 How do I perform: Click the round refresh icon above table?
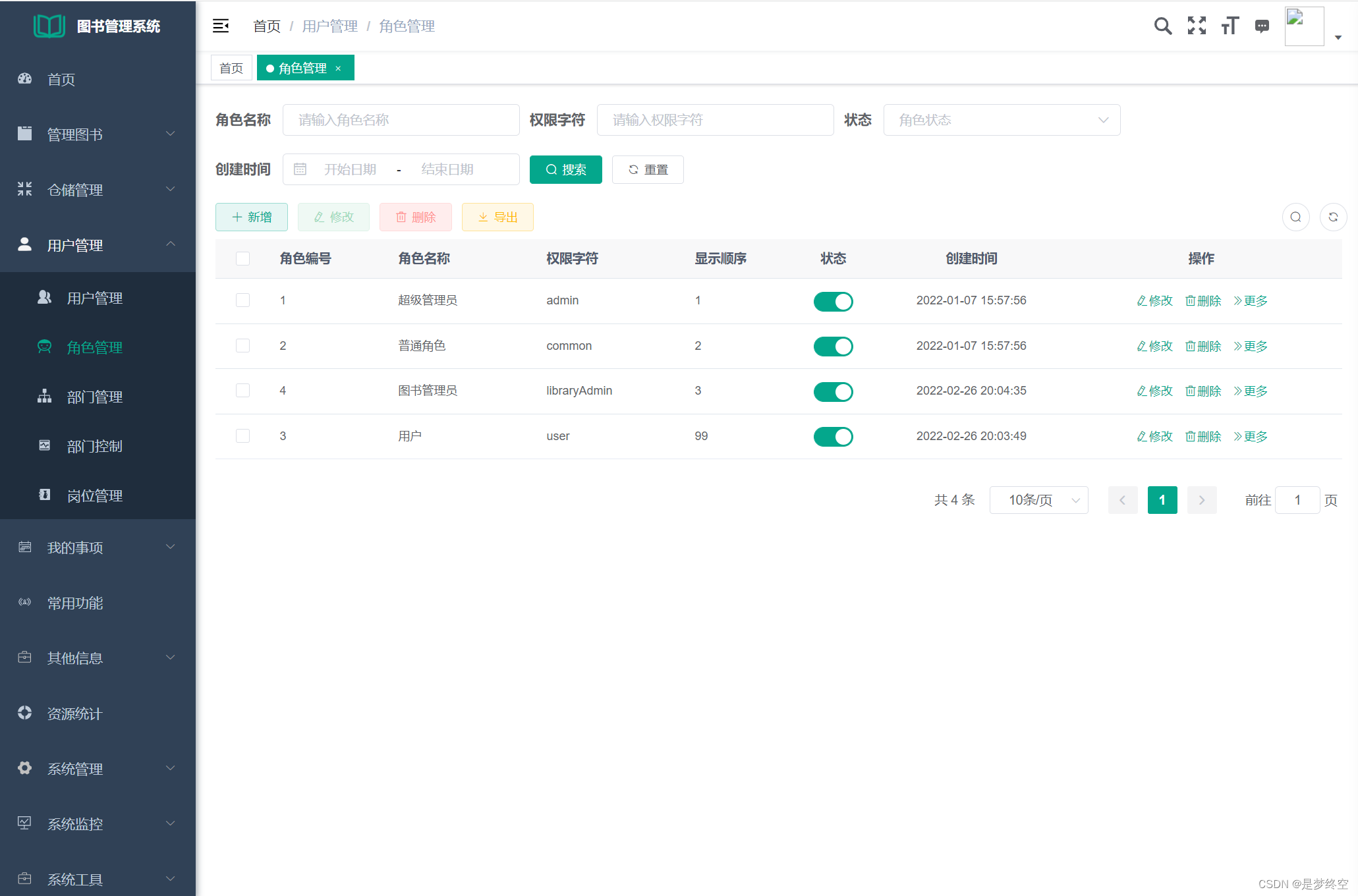(1333, 217)
